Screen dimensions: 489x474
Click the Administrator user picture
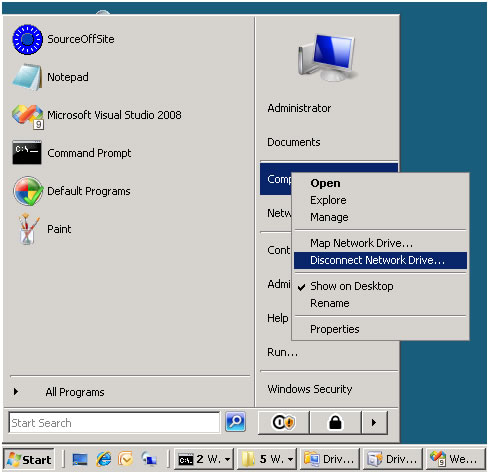328,57
